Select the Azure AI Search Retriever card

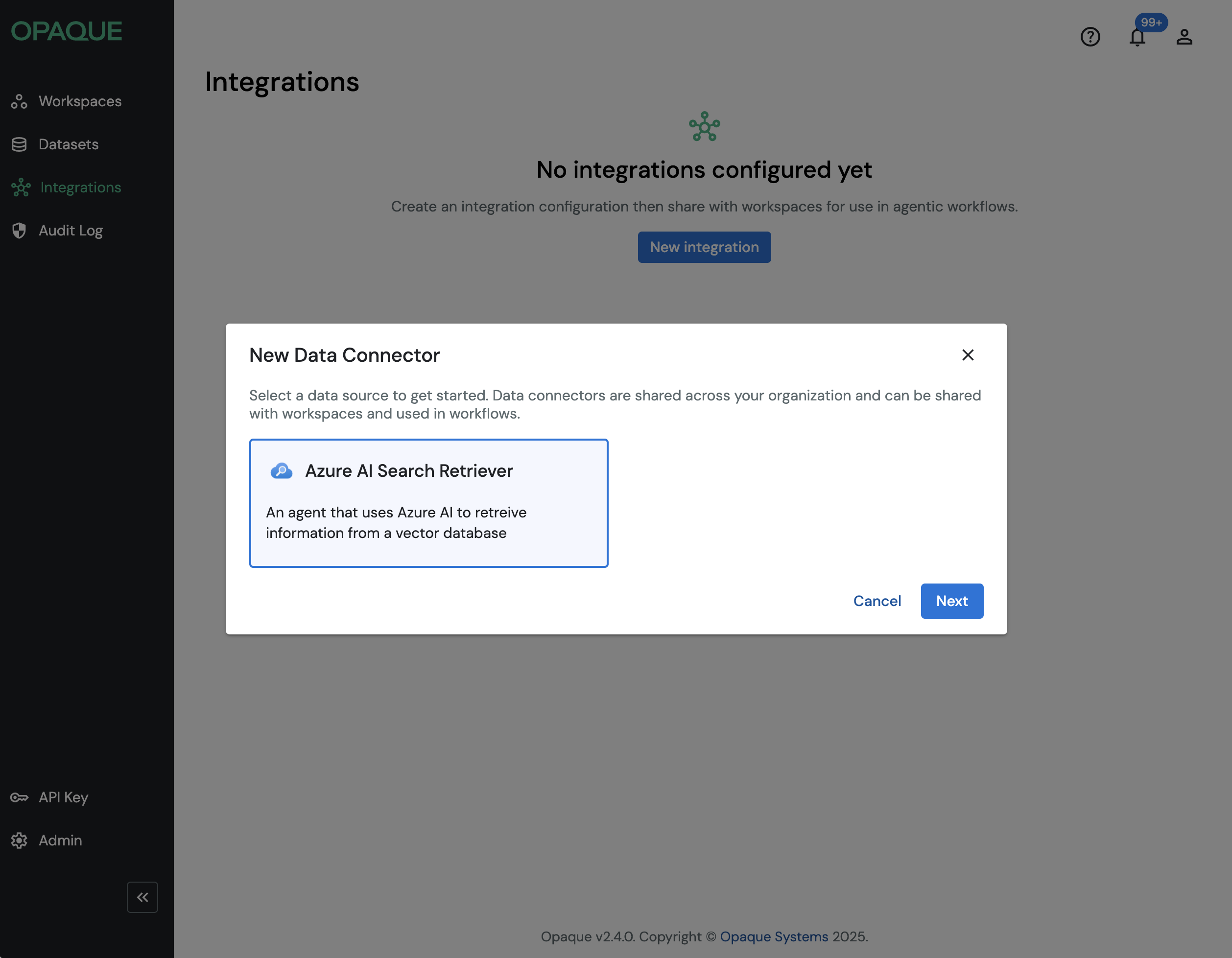[x=428, y=503]
